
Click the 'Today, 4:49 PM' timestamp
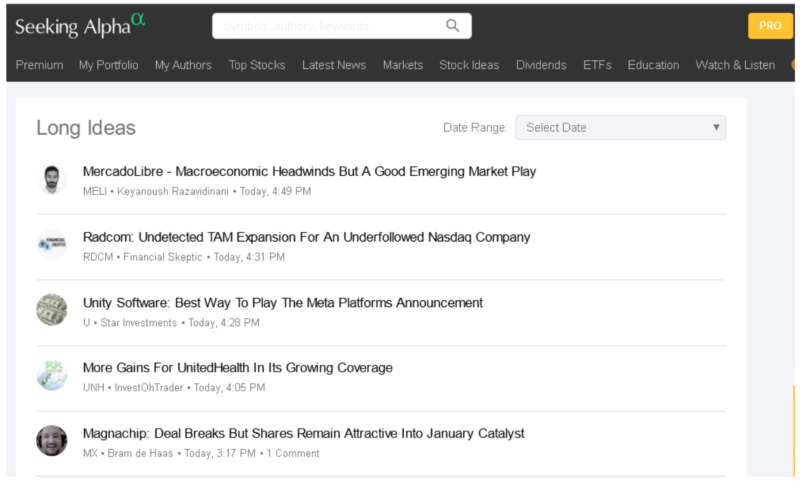pos(276,191)
